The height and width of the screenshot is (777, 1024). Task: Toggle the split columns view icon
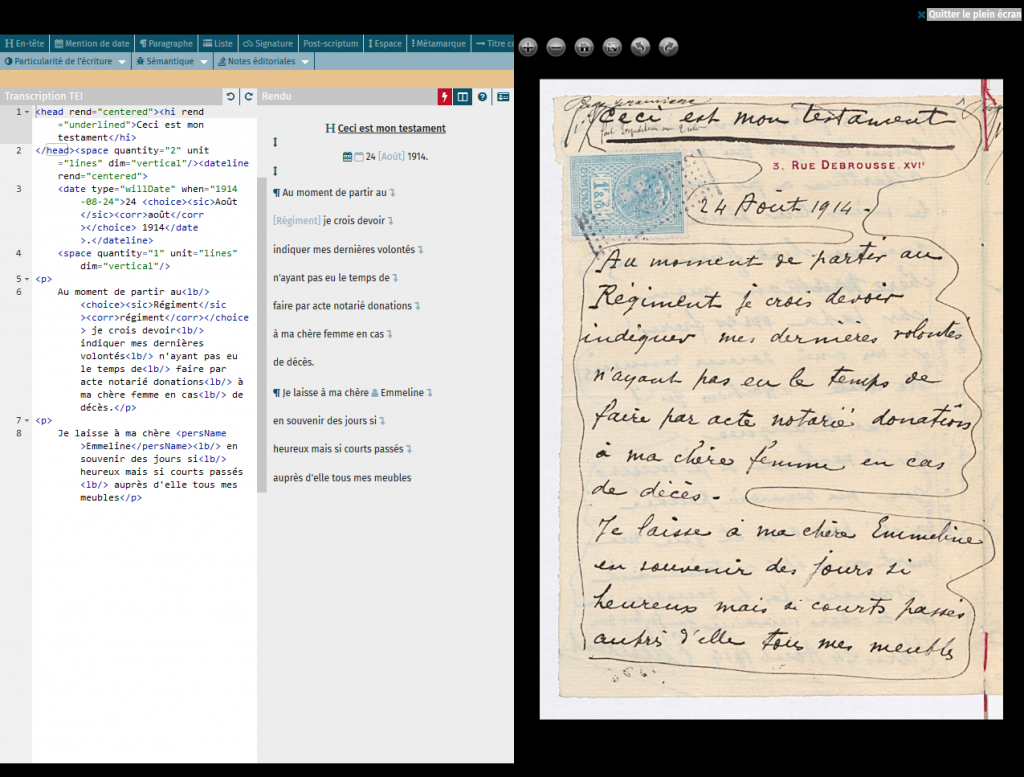coord(463,97)
